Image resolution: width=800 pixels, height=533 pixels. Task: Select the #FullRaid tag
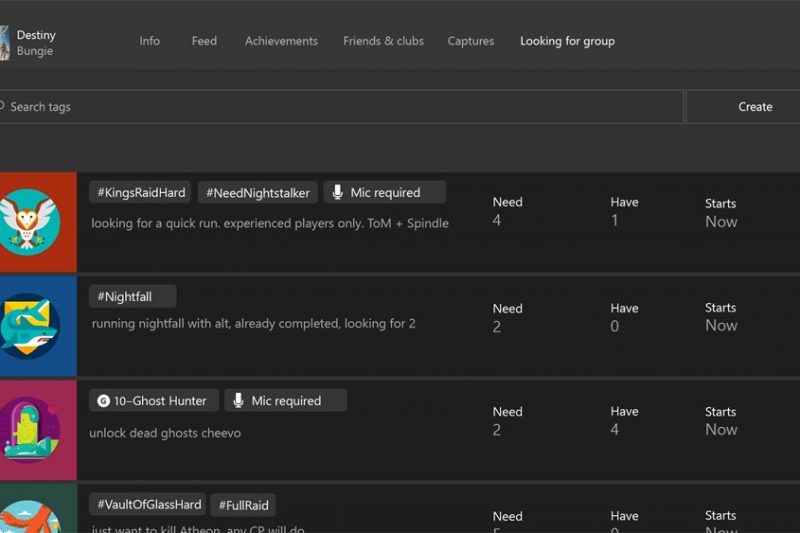(x=243, y=505)
